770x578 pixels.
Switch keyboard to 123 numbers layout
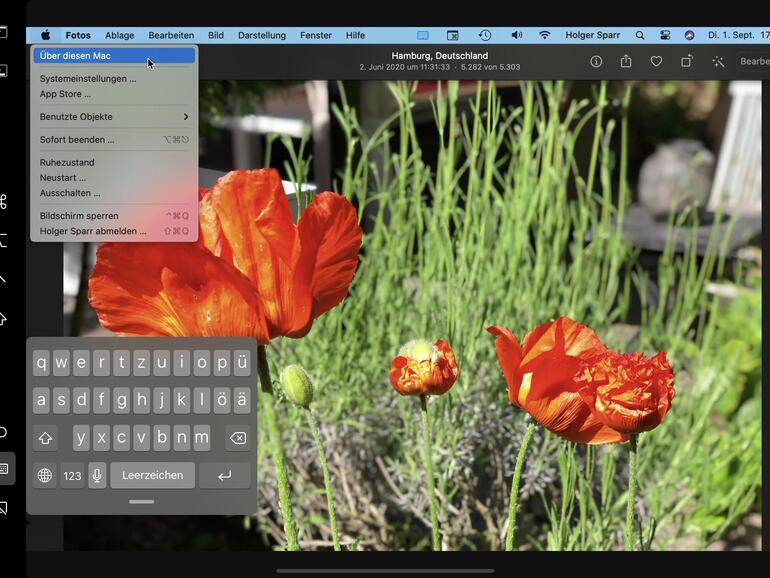[72, 475]
